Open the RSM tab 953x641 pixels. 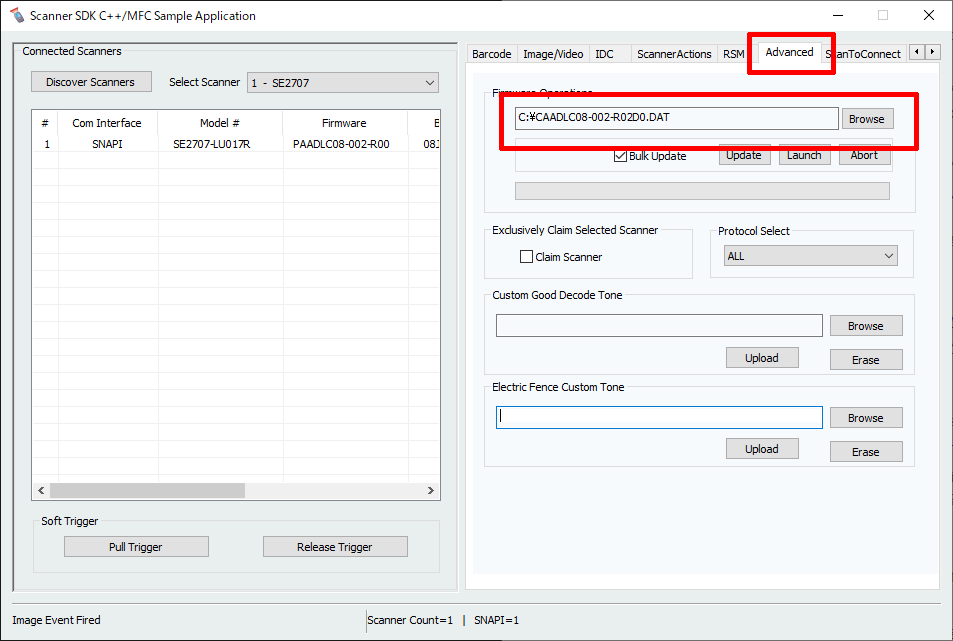734,53
